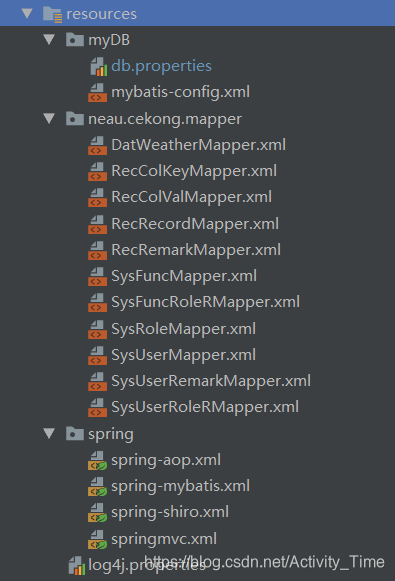Click the spring-aop.xml Spring config icon

pos(97,460)
